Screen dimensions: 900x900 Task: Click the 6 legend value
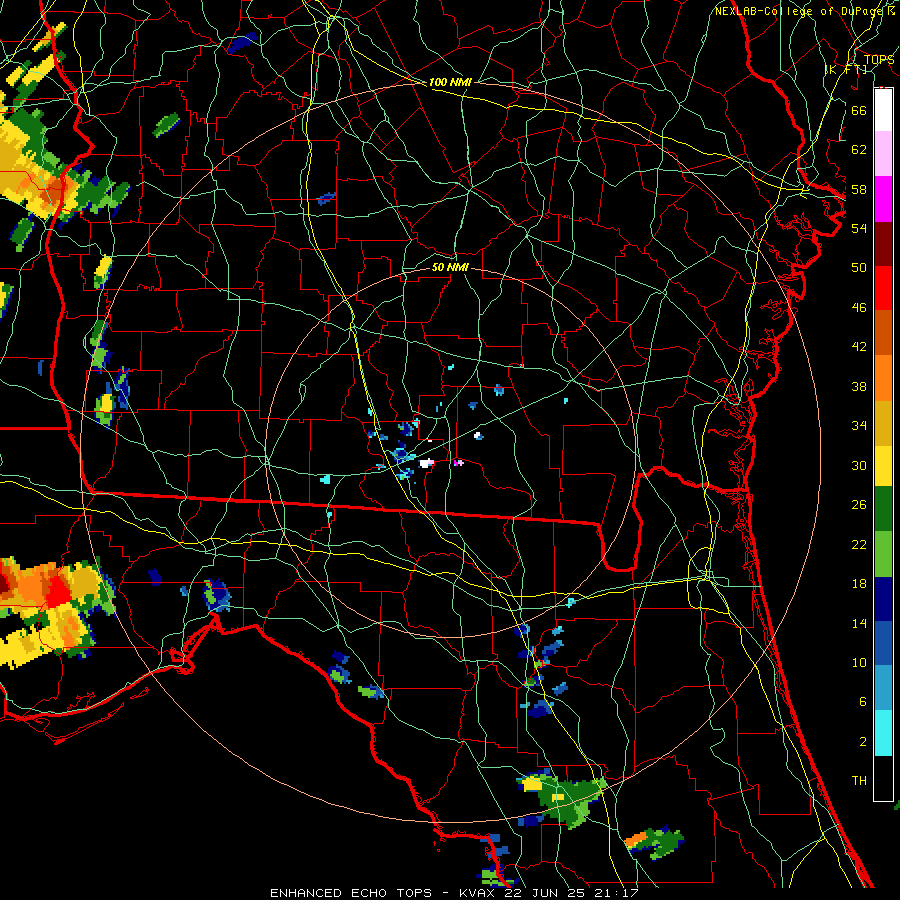862,702
